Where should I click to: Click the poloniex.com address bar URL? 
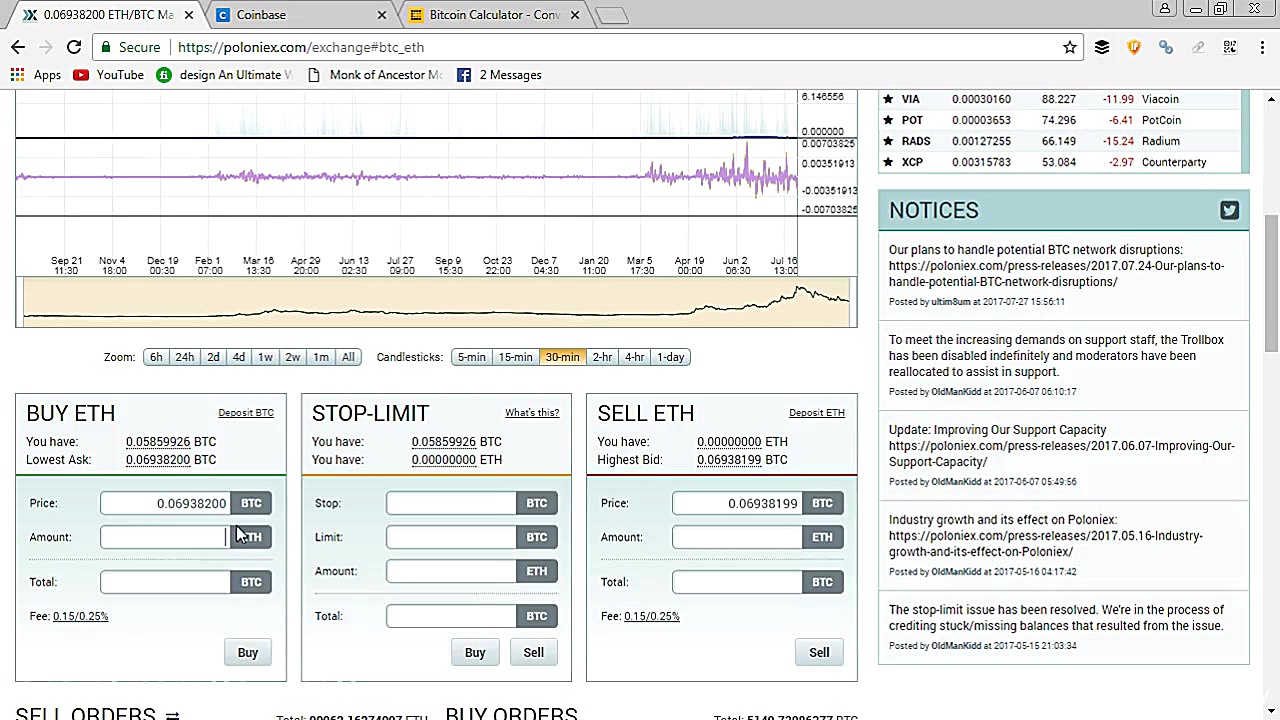coord(300,47)
